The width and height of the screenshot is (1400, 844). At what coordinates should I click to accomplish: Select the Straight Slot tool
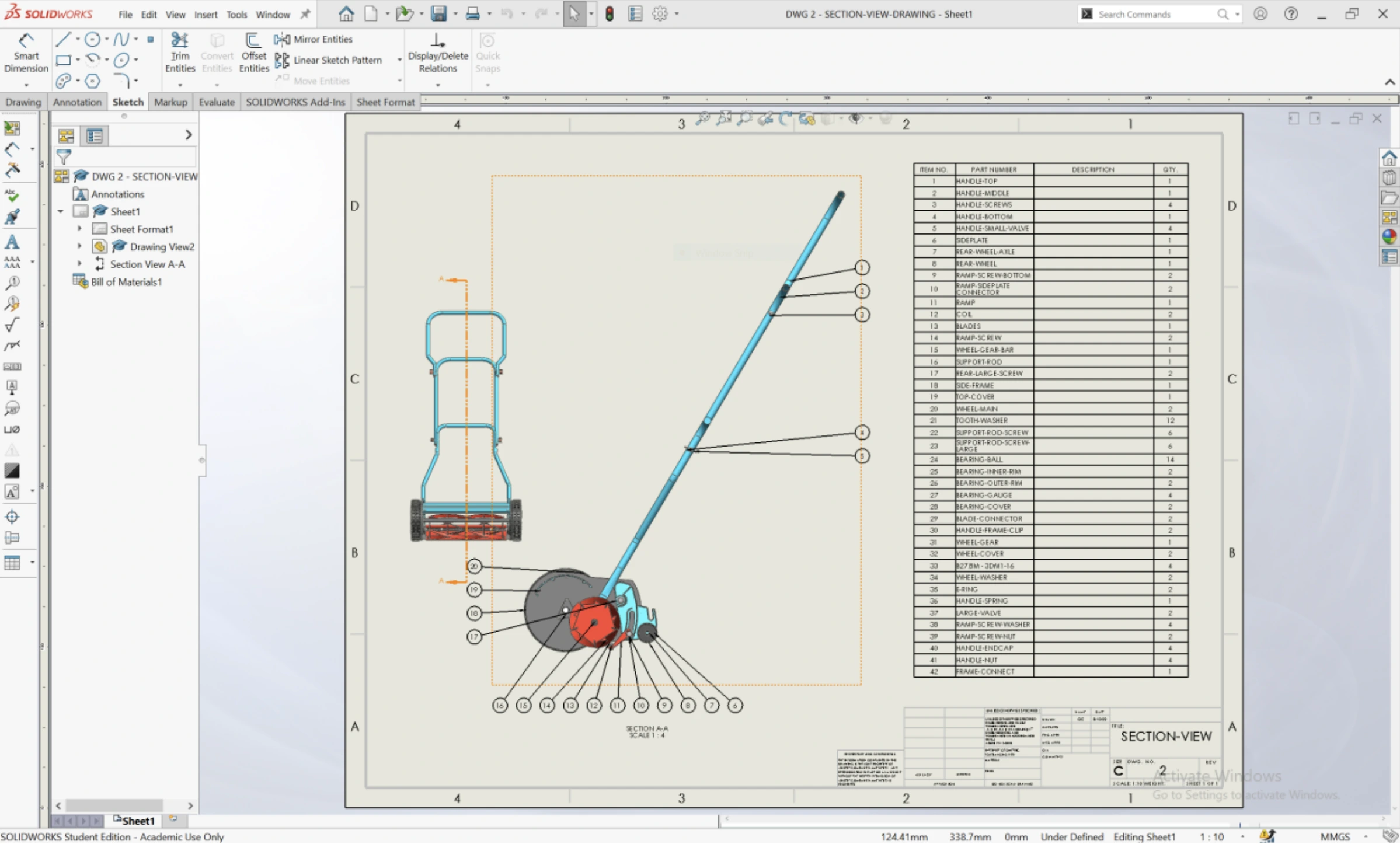(x=63, y=81)
